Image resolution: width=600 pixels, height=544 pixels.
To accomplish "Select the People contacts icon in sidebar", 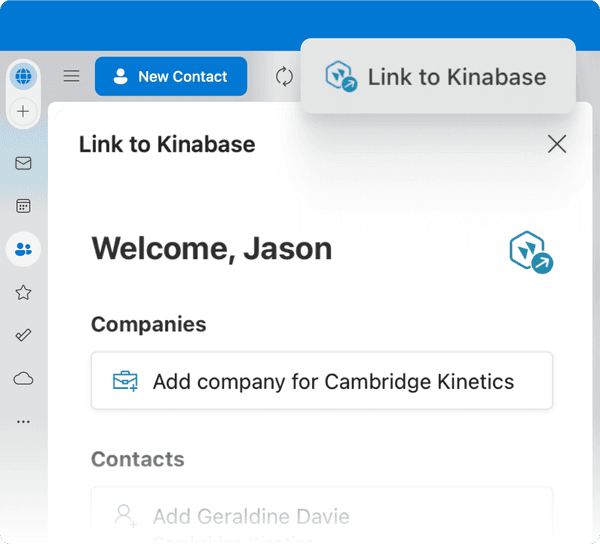I will (23, 249).
